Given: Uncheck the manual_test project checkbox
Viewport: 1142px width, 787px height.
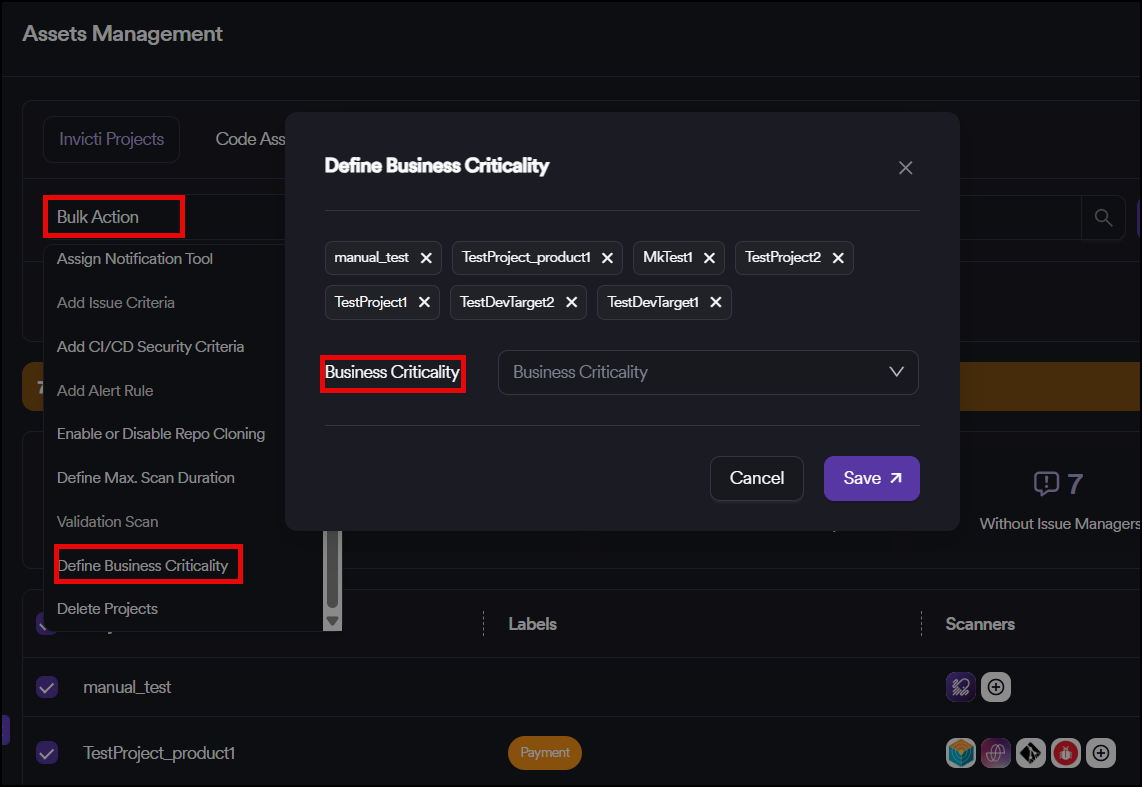Looking at the screenshot, I should (x=47, y=687).
